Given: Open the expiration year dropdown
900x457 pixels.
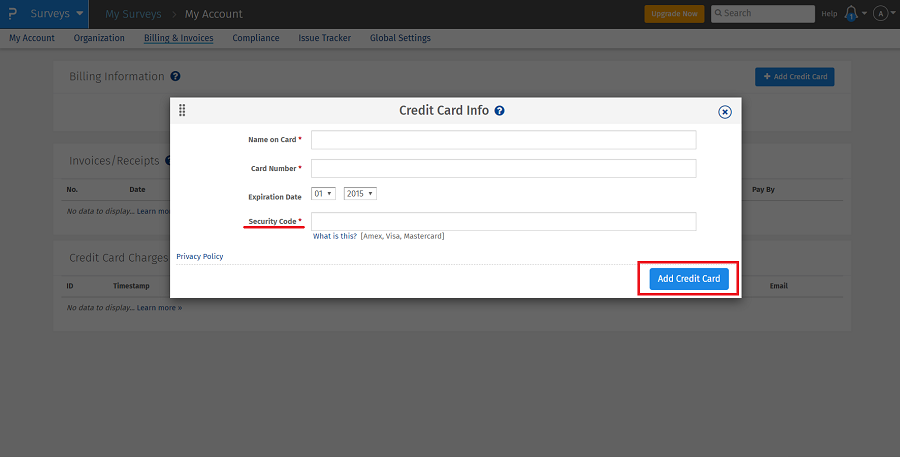Looking at the screenshot, I should pyautogui.click(x=359, y=193).
